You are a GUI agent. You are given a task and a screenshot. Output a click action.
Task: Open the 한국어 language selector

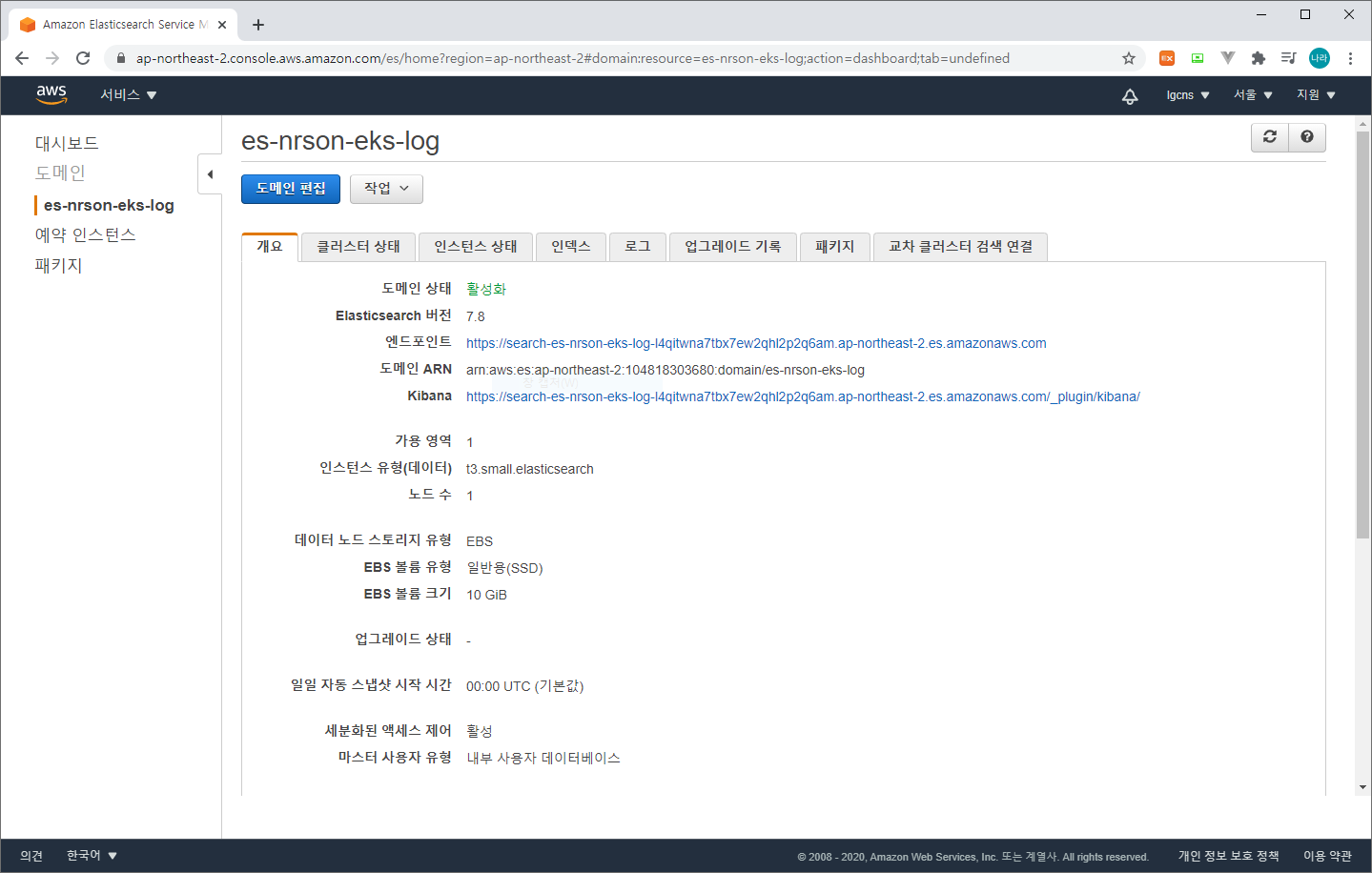(x=92, y=856)
